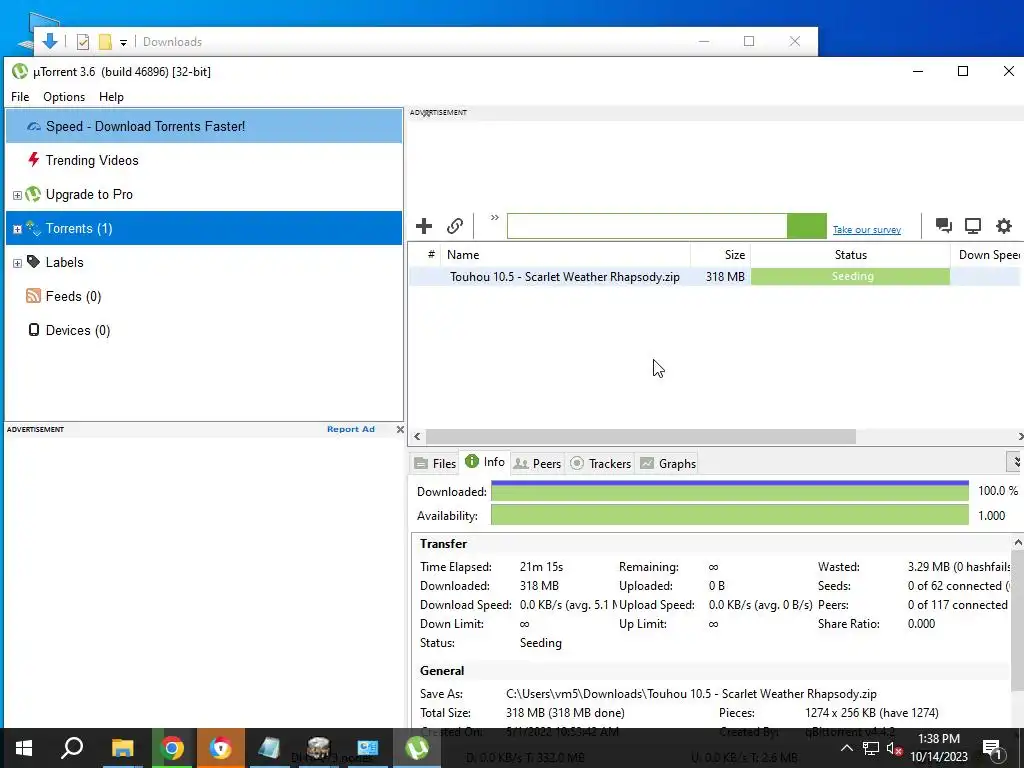The width and height of the screenshot is (1024, 768).
Task: Click the Availability bar
Action: click(x=729, y=515)
